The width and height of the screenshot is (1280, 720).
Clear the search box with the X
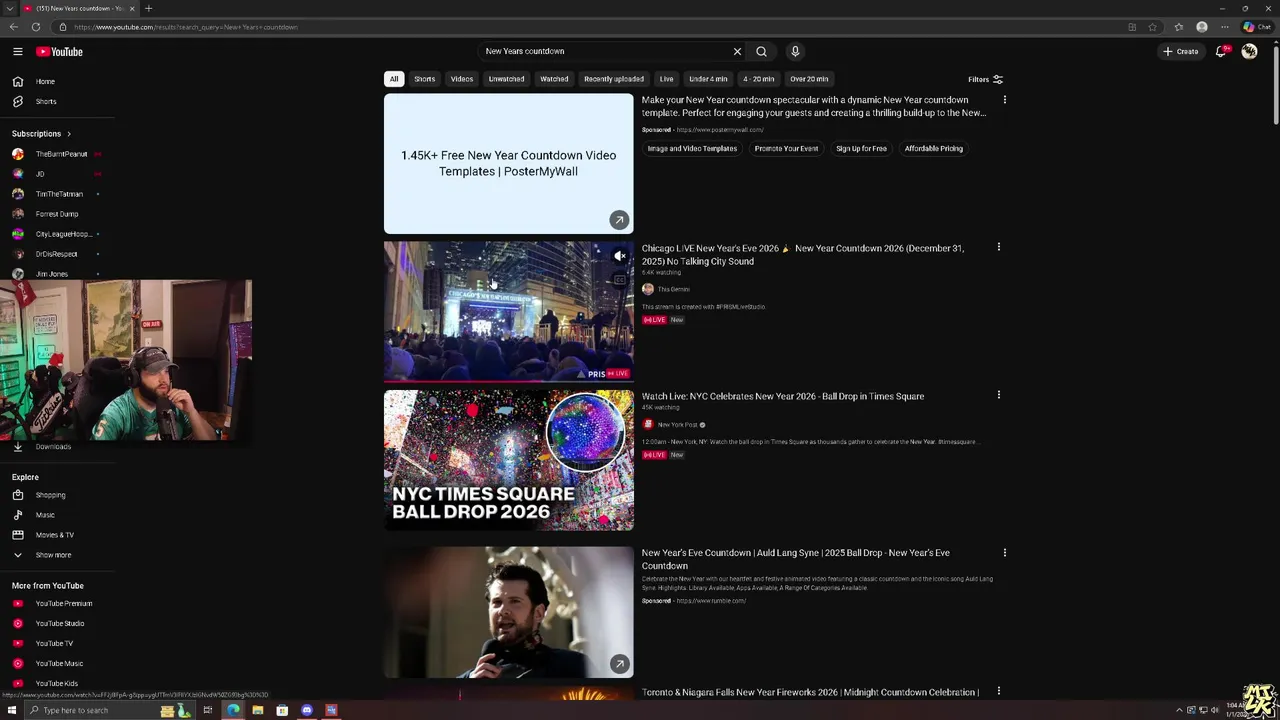[x=737, y=51]
